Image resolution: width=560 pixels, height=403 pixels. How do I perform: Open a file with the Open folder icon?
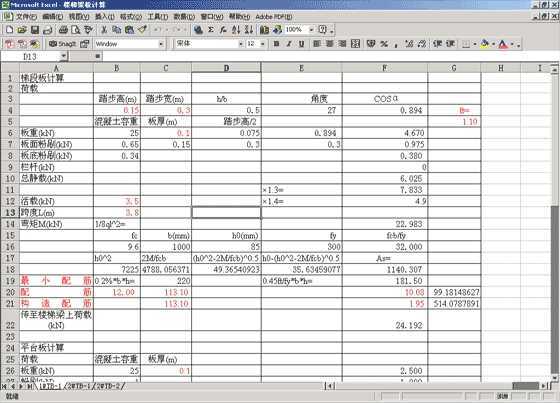pos(22,30)
